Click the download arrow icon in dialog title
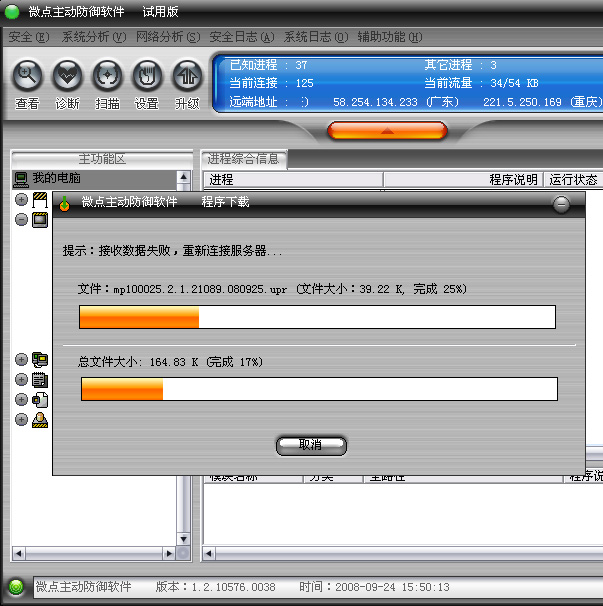Viewport: 603px width, 606px height. pos(65,203)
